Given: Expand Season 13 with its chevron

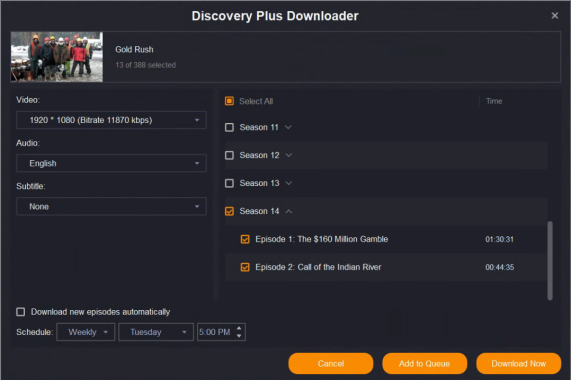Looking at the screenshot, I should coord(289,183).
